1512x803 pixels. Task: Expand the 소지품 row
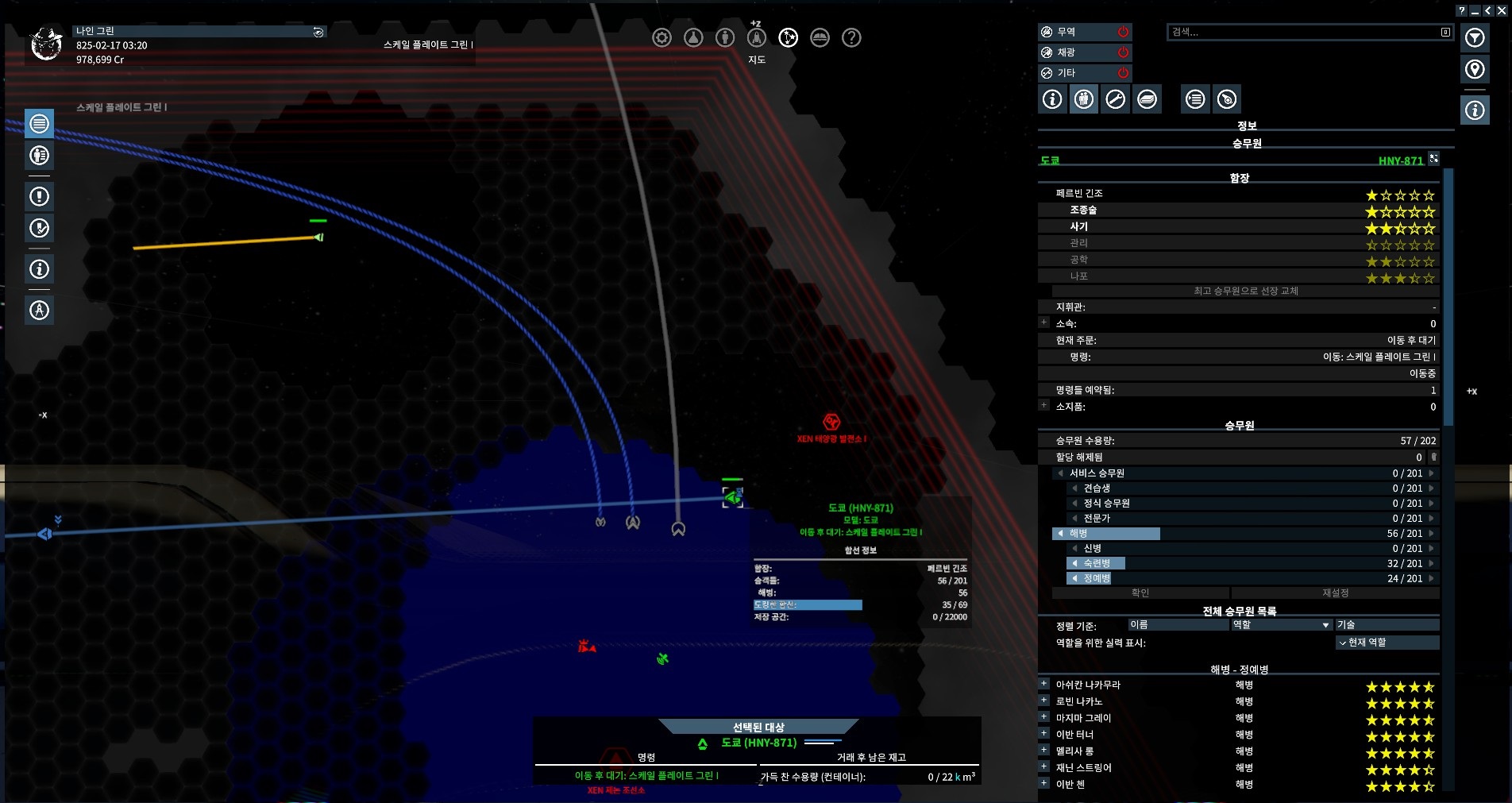click(1043, 405)
